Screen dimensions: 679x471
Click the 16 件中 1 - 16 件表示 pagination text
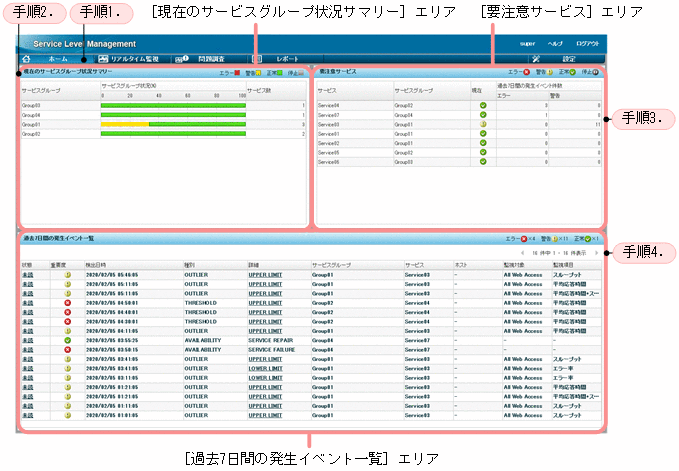pyautogui.click(x=559, y=253)
